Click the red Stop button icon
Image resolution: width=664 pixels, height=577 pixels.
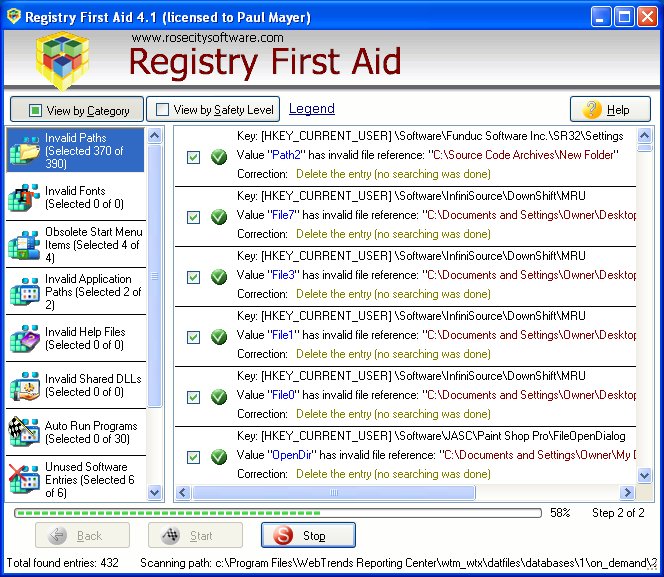[x=283, y=536]
